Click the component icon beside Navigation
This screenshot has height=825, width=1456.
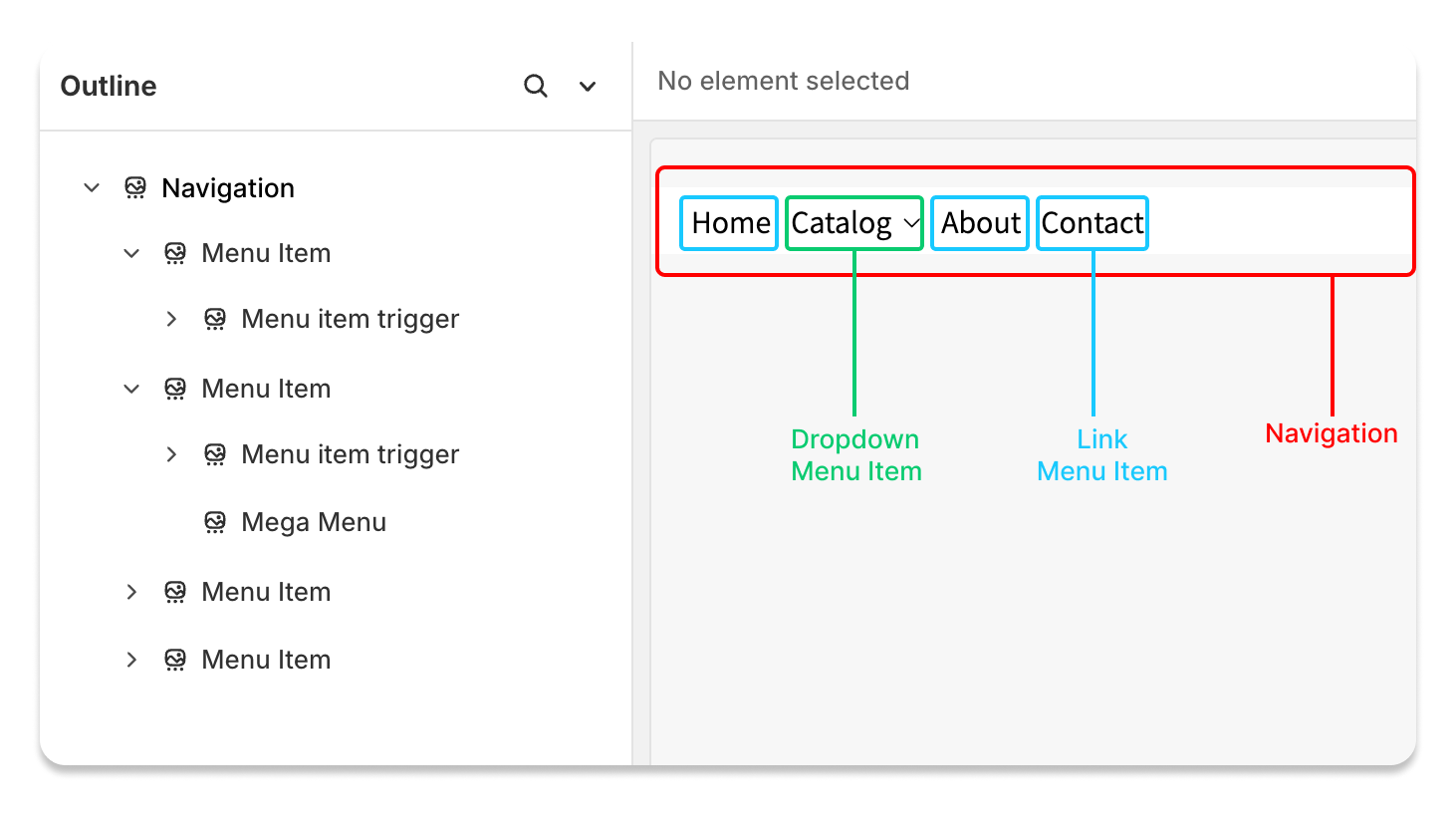pyautogui.click(x=135, y=188)
